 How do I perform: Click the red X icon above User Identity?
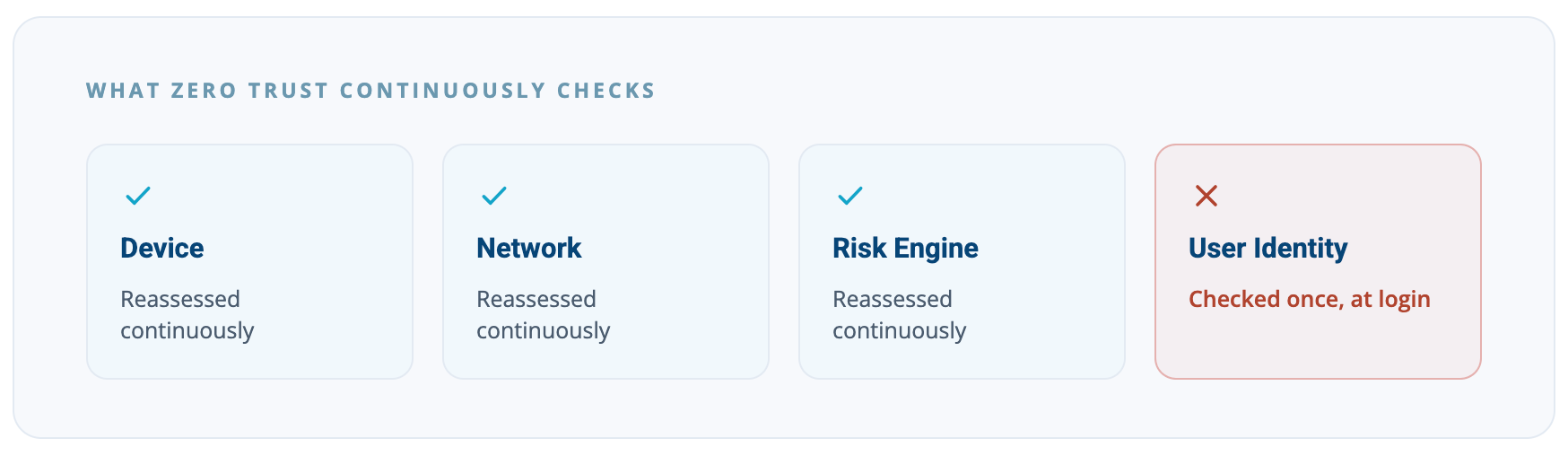tap(1206, 195)
